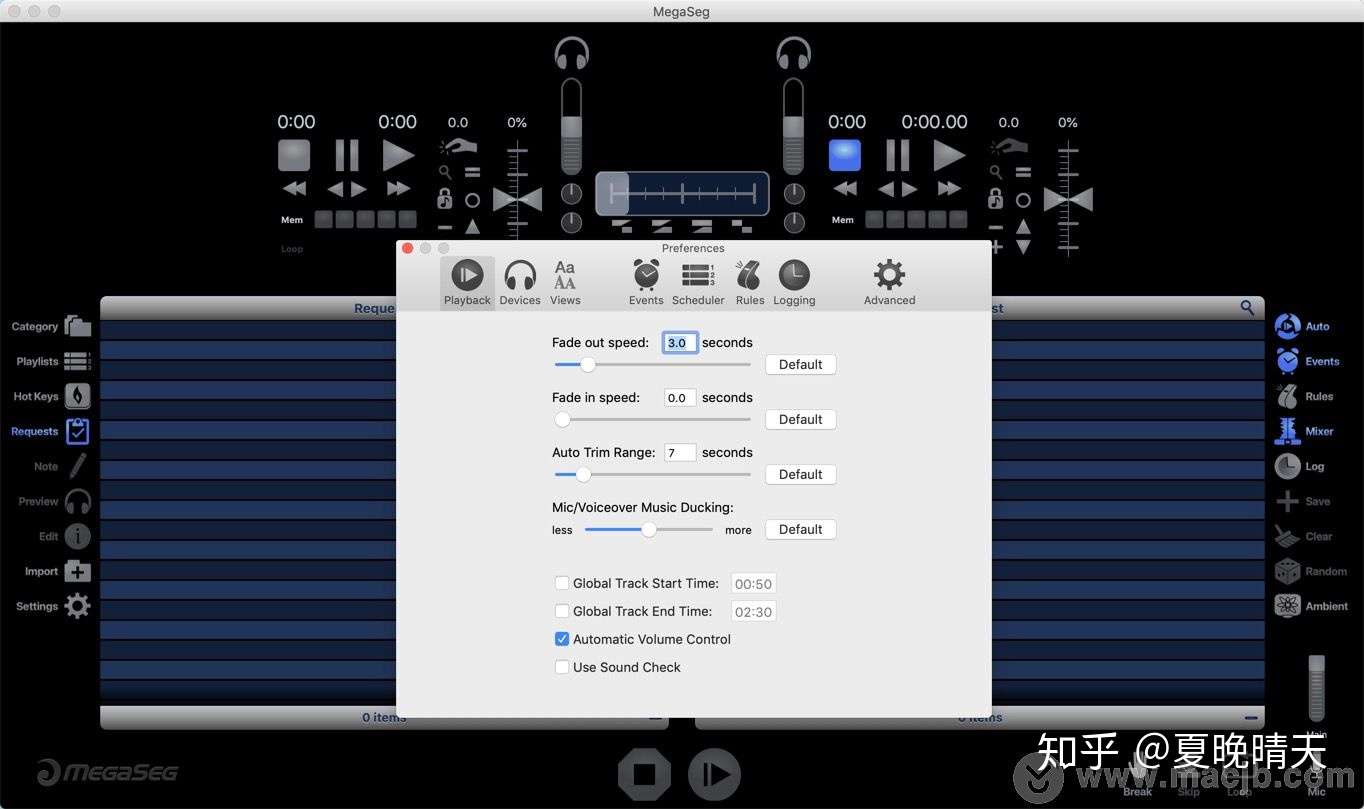The image size is (1364, 809).
Task: Click the right deck key lock icon
Action: tap(995, 199)
